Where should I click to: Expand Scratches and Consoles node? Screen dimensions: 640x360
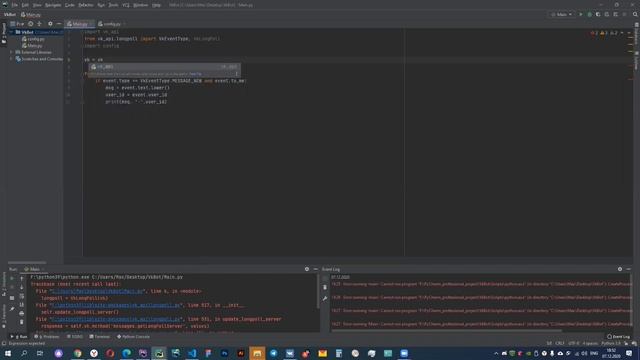(11, 59)
